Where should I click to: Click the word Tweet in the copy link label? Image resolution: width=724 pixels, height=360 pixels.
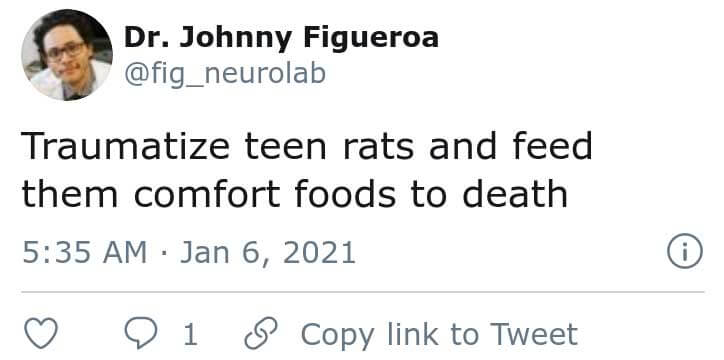(534, 334)
